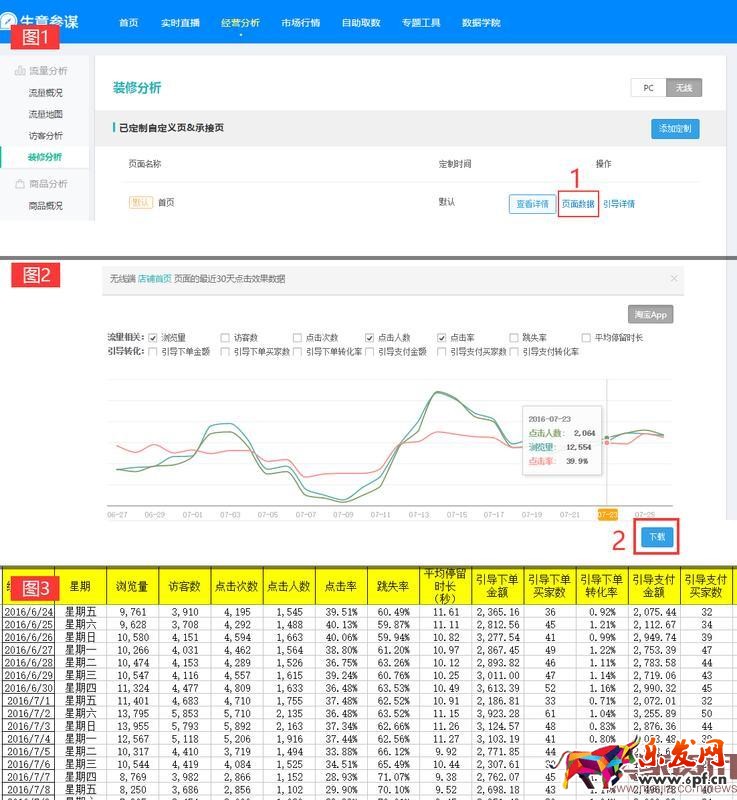Switch to the PC view toggle

(648, 88)
